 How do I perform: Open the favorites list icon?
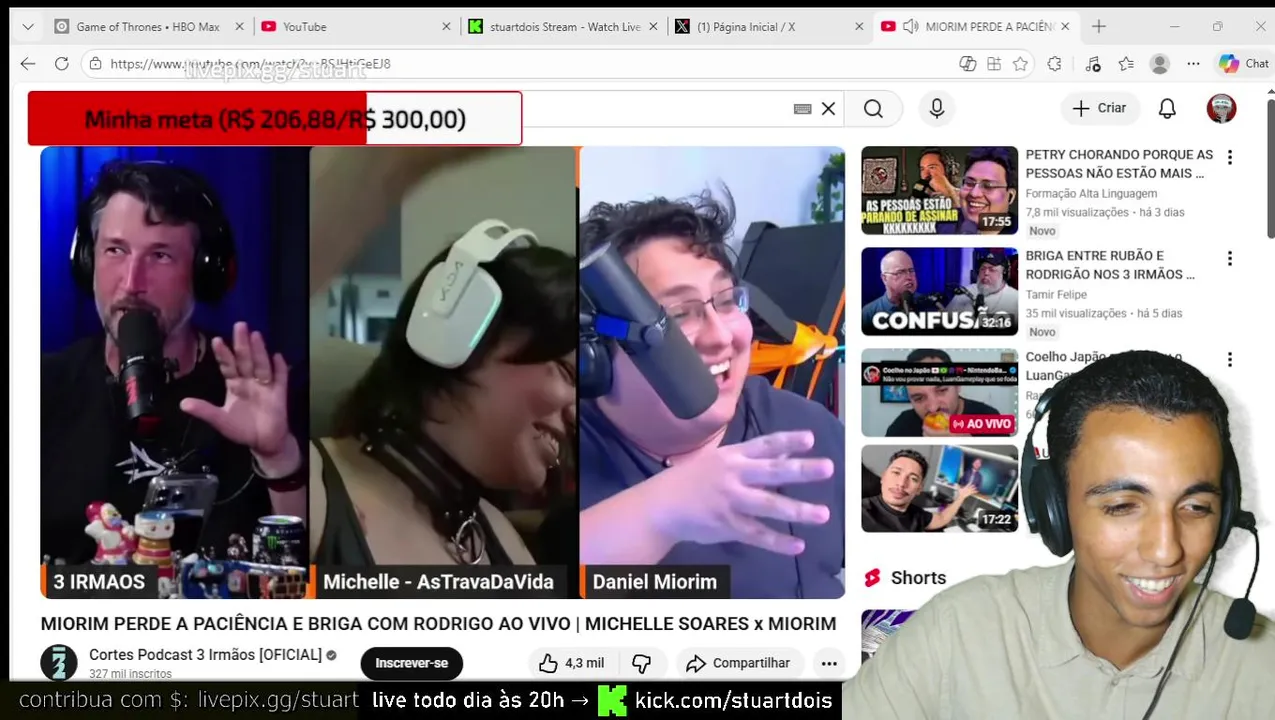tap(1126, 63)
